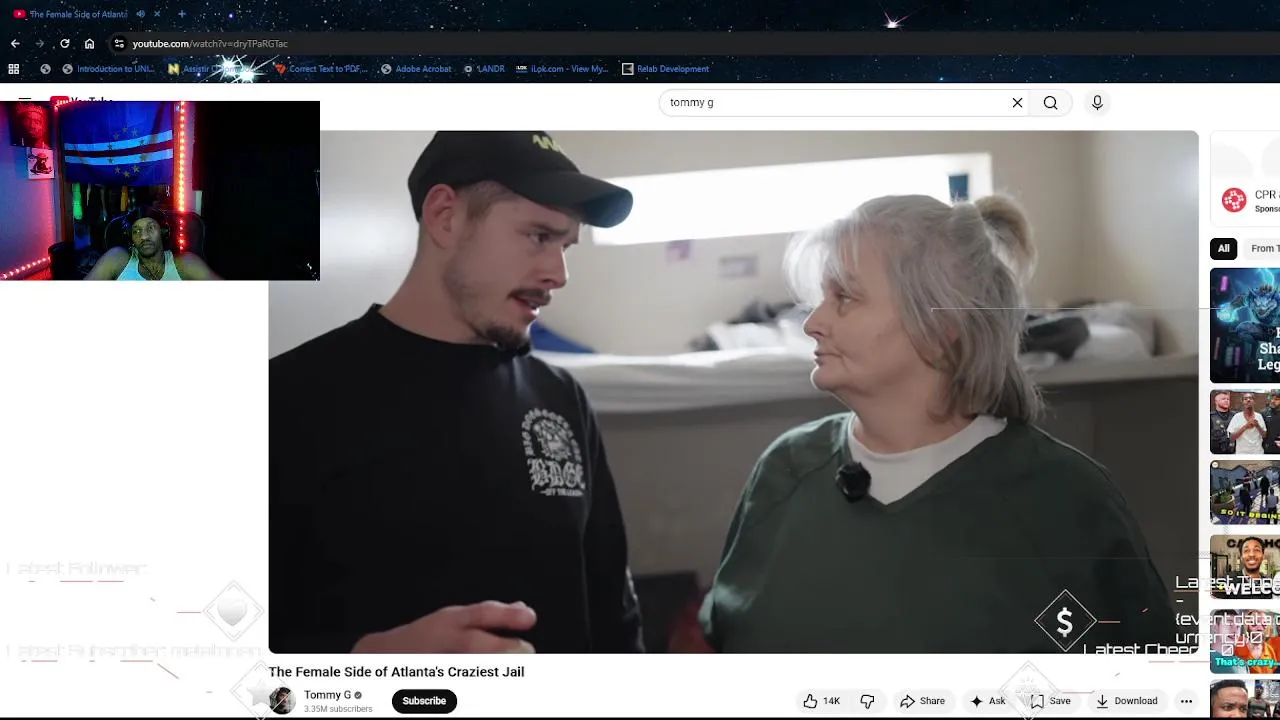Open the 'WELCOME' video thumbnail
Image resolution: width=1280 pixels, height=720 pixels.
tap(1245, 567)
